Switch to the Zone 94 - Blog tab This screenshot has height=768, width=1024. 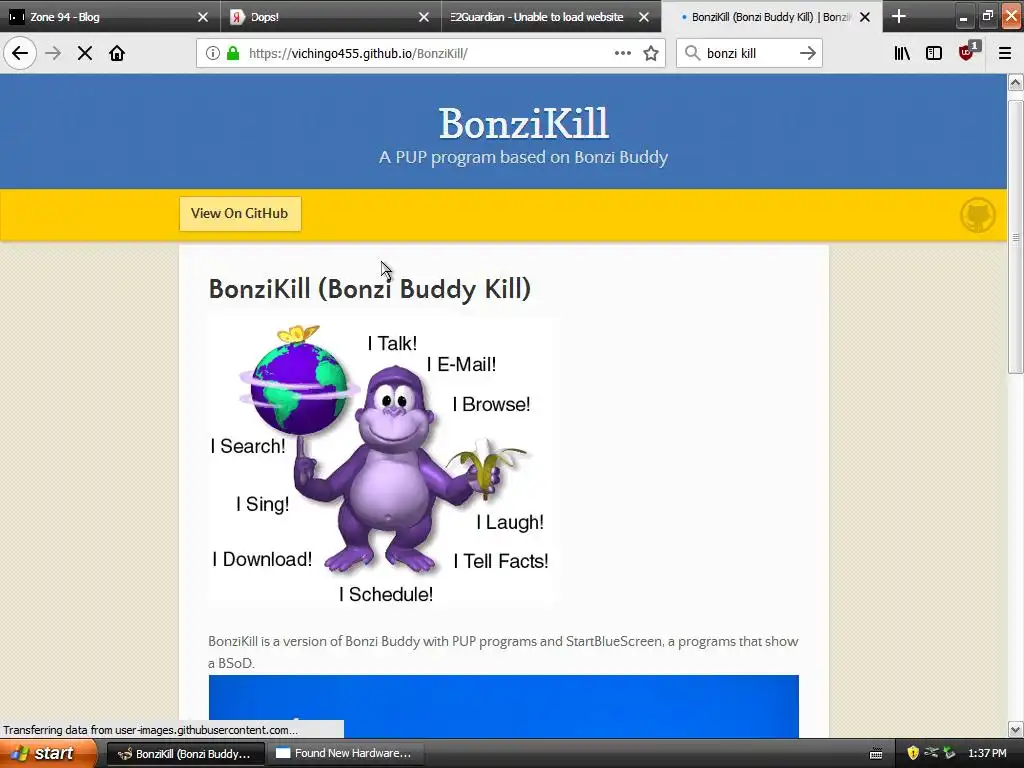point(110,17)
